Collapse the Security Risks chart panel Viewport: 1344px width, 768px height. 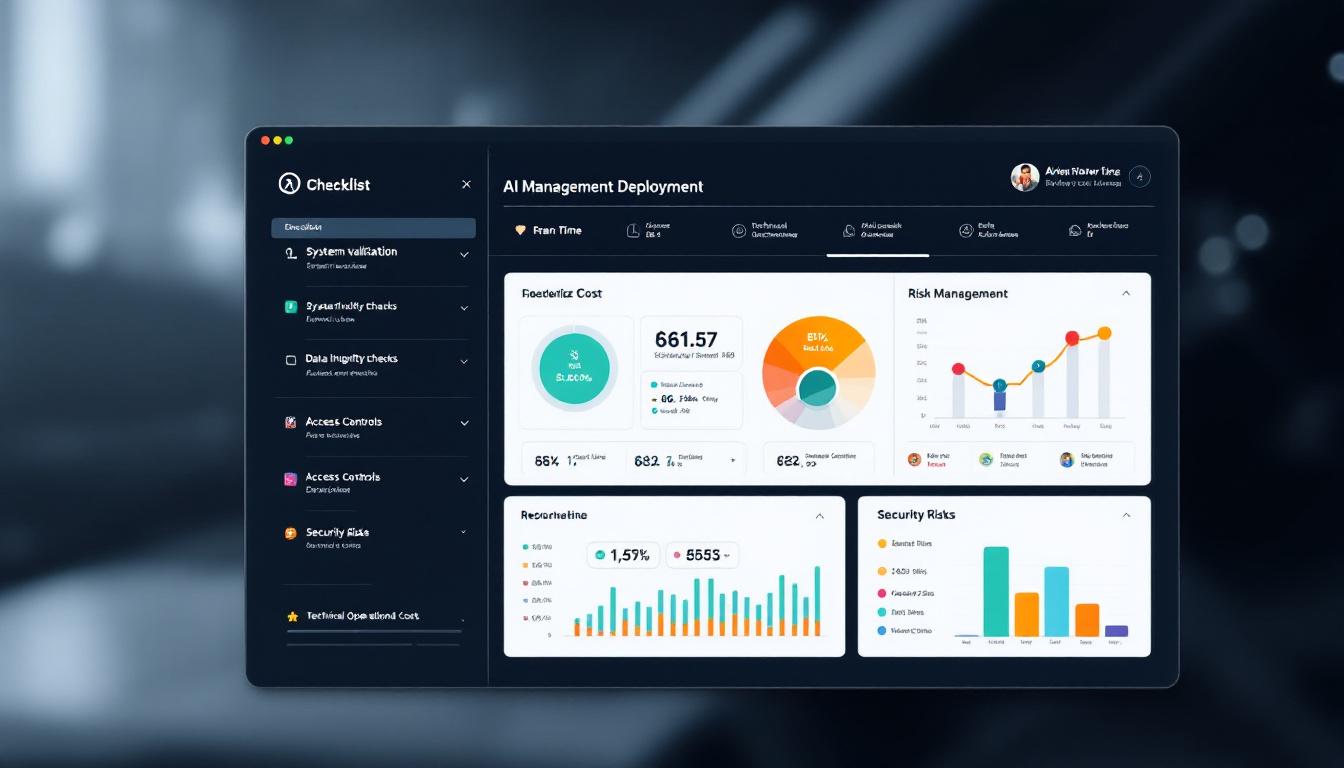pyautogui.click(x=1126, y=515)
